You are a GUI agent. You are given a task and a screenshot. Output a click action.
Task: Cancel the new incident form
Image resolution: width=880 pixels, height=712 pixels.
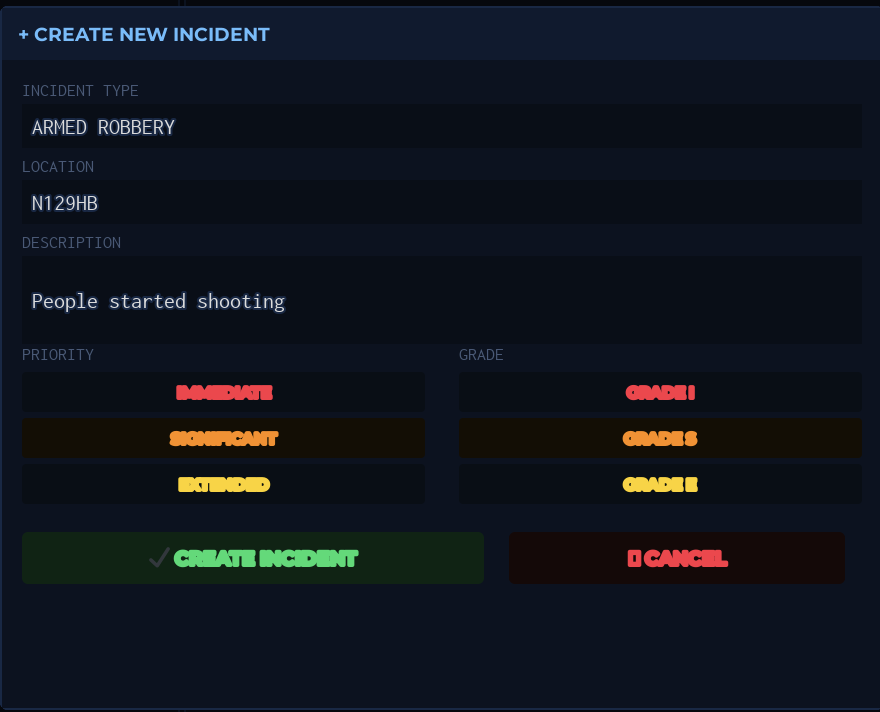677,558
